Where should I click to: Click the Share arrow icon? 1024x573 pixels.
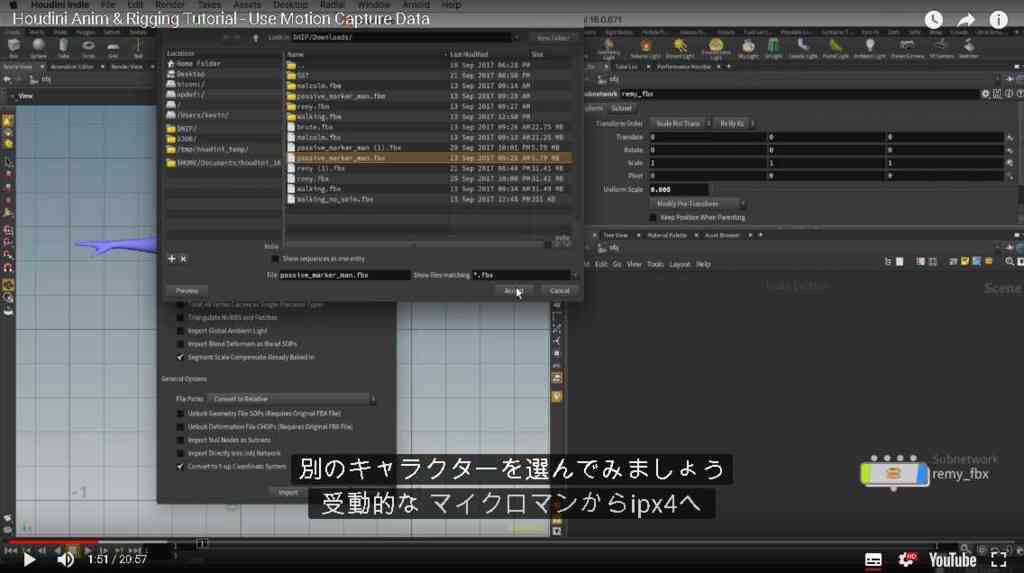point(966,20)
